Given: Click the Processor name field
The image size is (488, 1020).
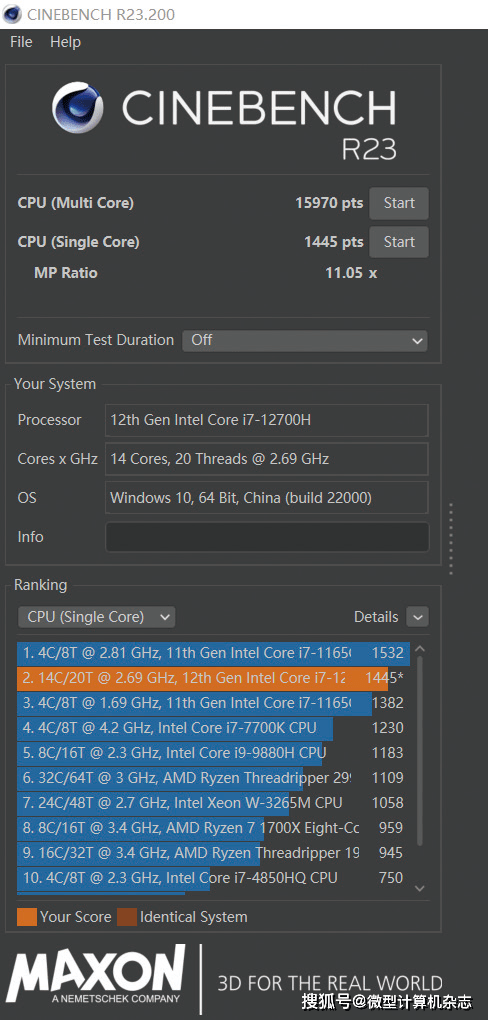Looking at the screenshot, I should point(267,420).
